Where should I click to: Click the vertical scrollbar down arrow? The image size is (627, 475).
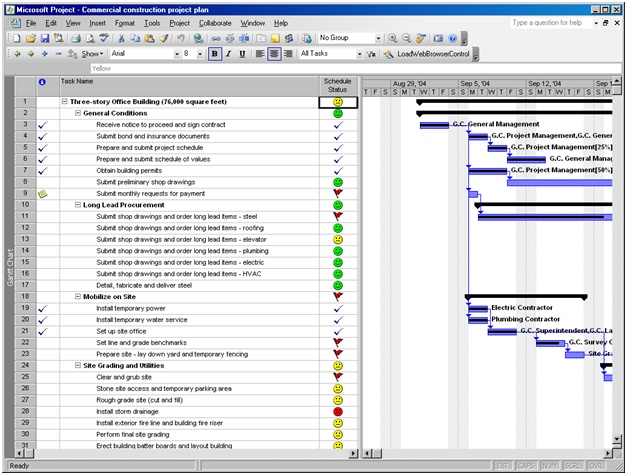pos(617,439)
